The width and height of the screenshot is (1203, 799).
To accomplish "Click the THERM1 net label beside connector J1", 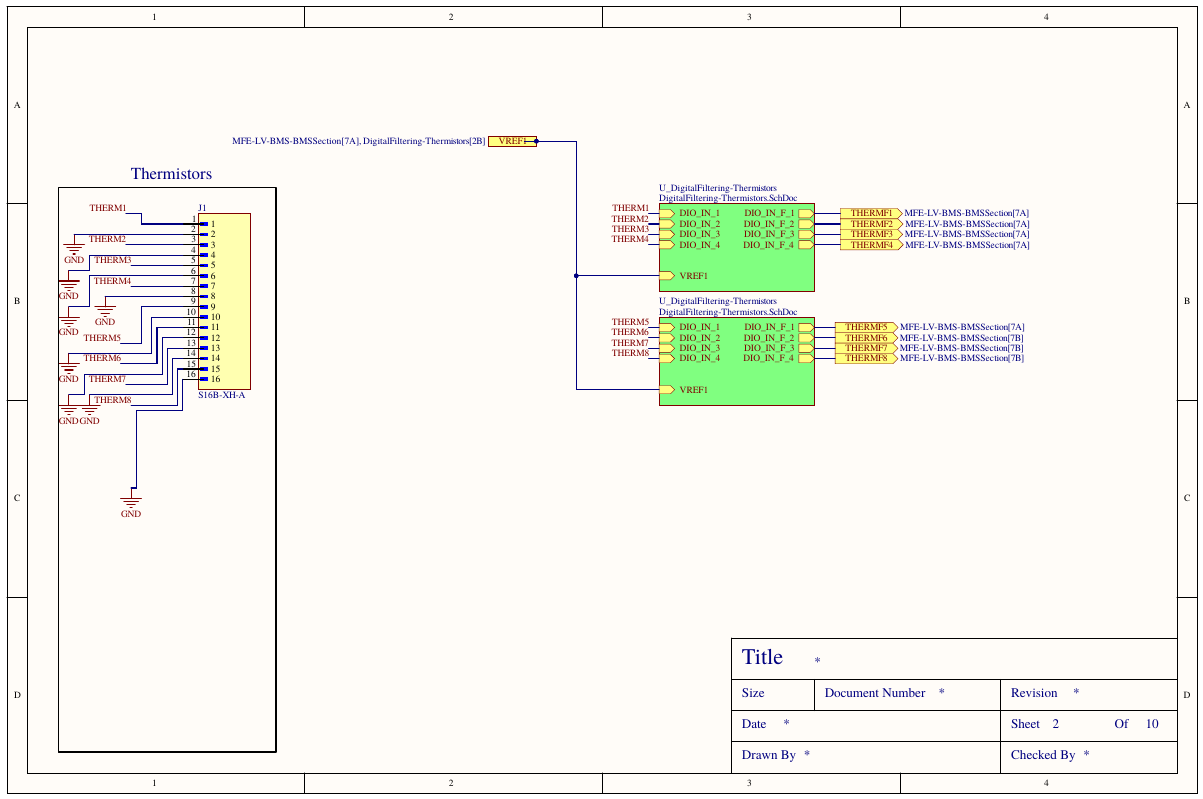I will pyautogui.click(x=108, y=208).
